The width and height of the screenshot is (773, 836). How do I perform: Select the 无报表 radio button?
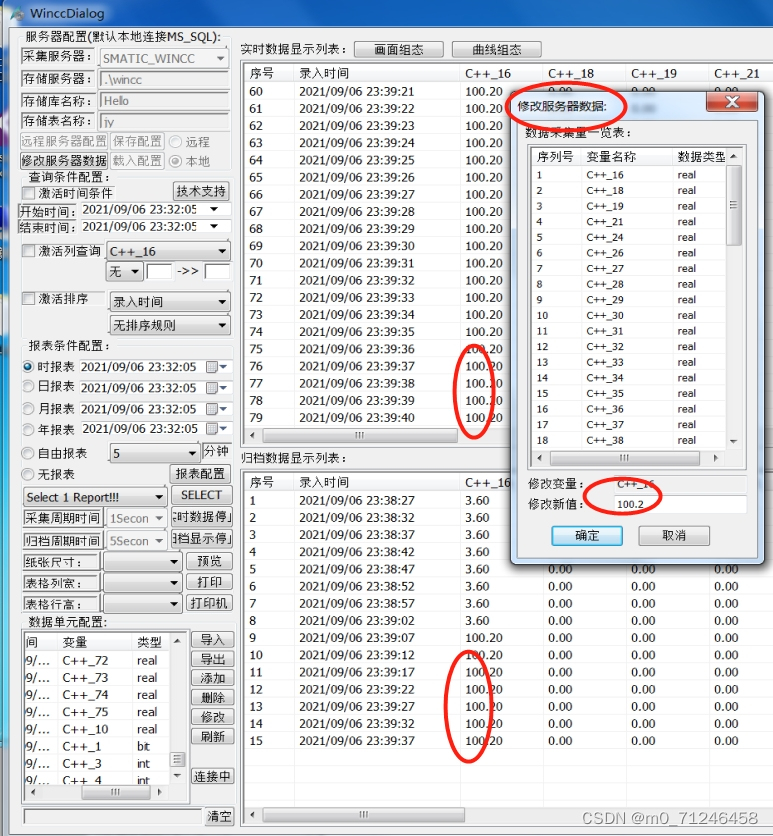pyautogui.click(x=27, y=474)
